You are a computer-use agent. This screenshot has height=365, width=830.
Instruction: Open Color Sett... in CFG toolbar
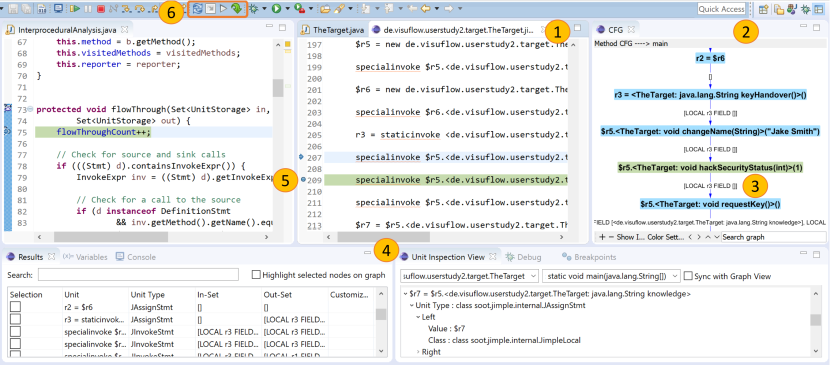click(x=666, y=237)
